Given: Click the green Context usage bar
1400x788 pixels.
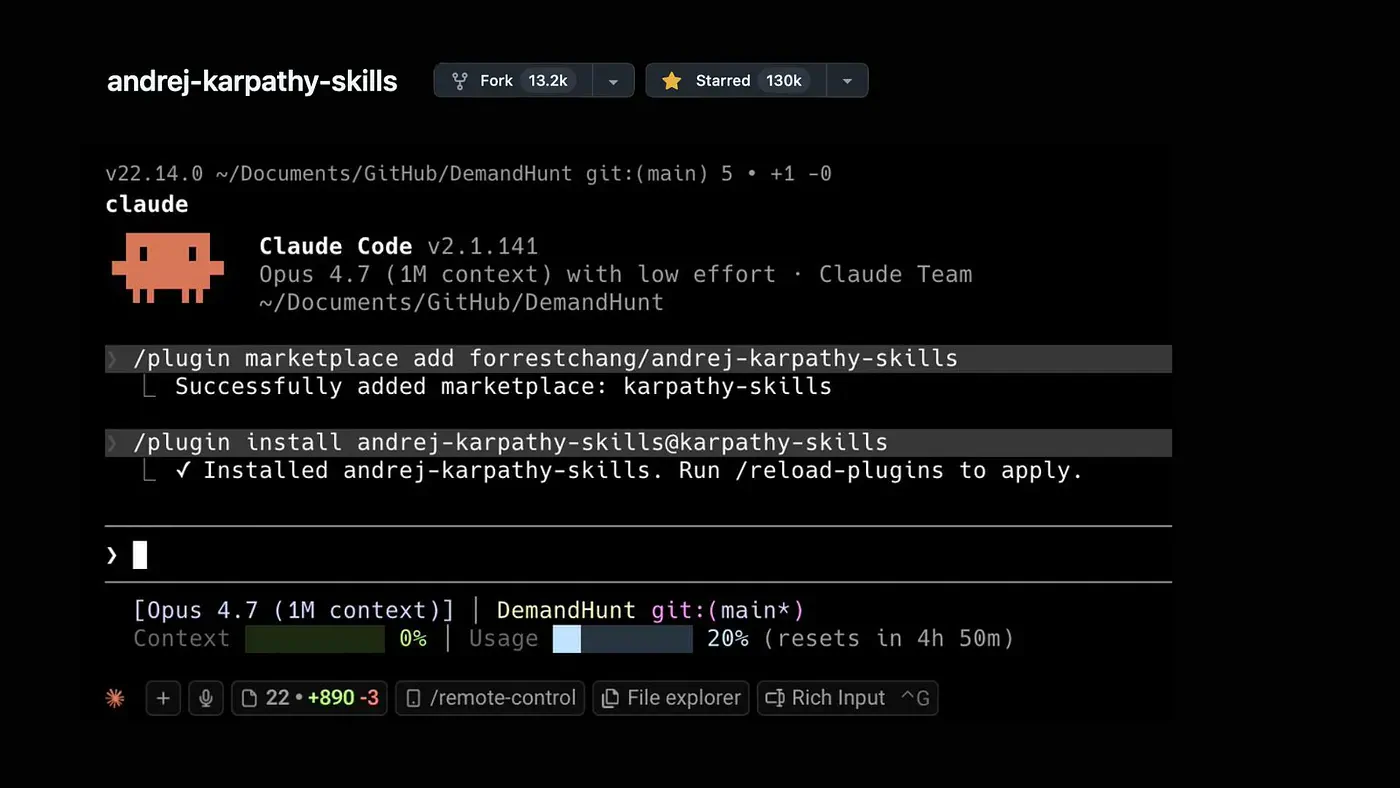Looking at the screenshot, I should tap(315, 639).
